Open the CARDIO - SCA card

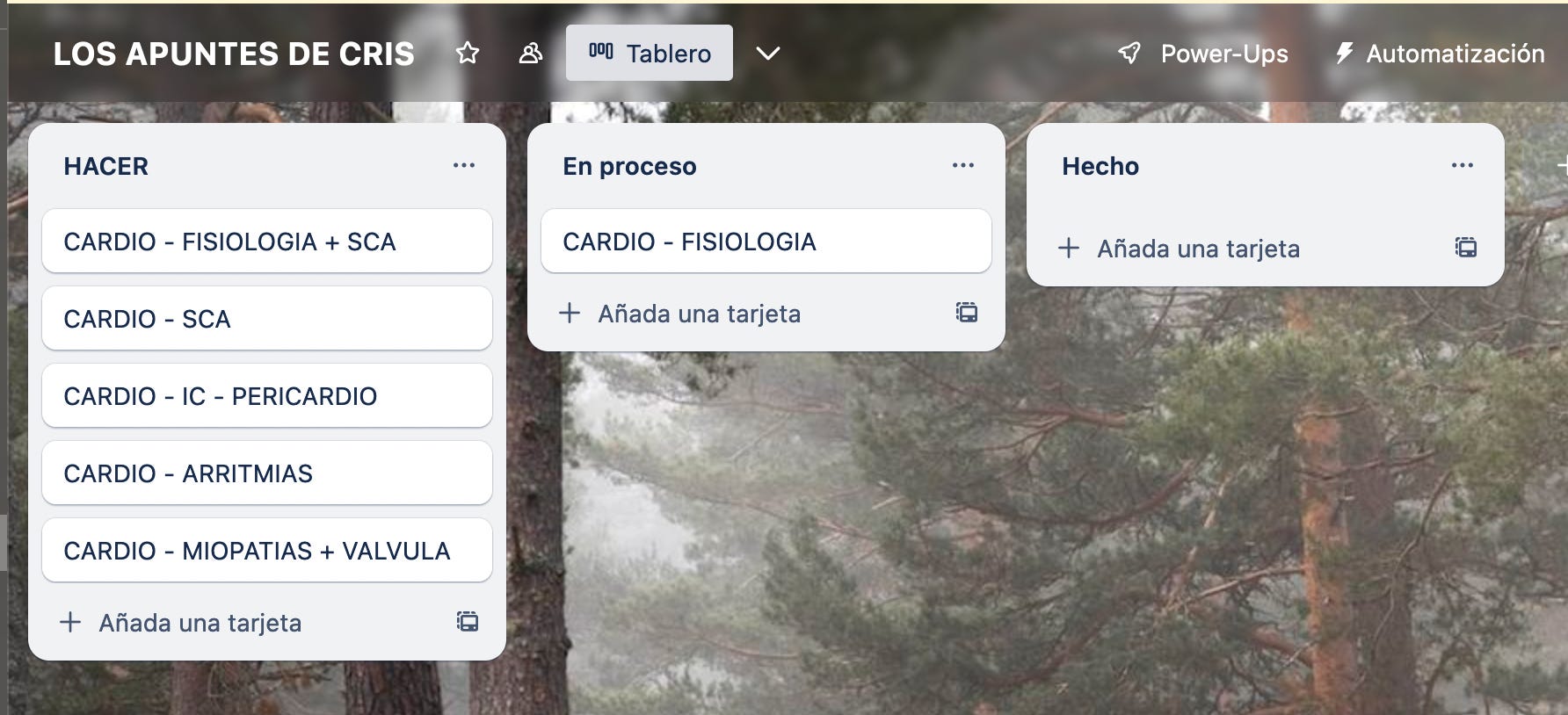coord(267,319)
